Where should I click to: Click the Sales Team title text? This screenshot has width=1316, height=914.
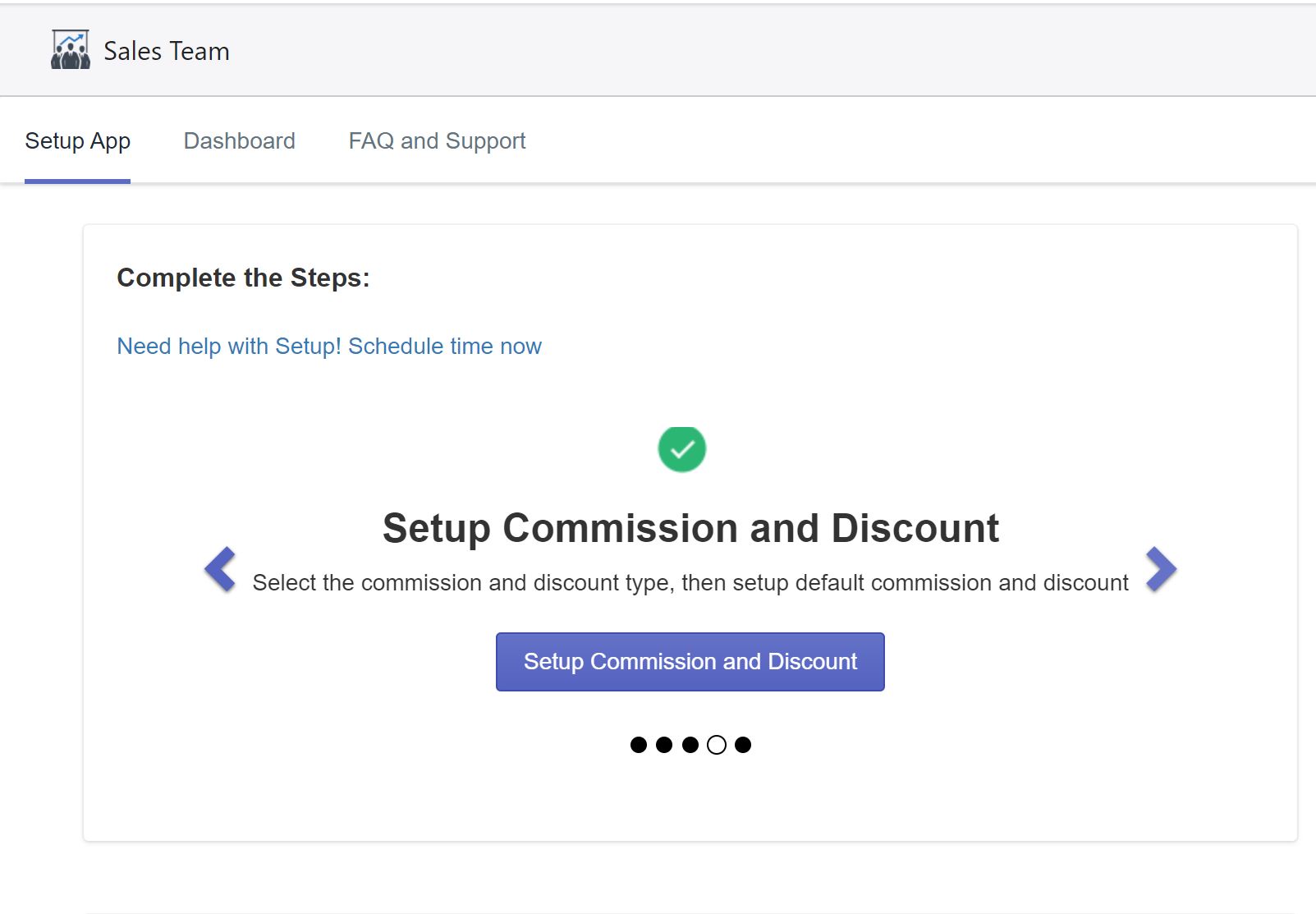[167, 51]
